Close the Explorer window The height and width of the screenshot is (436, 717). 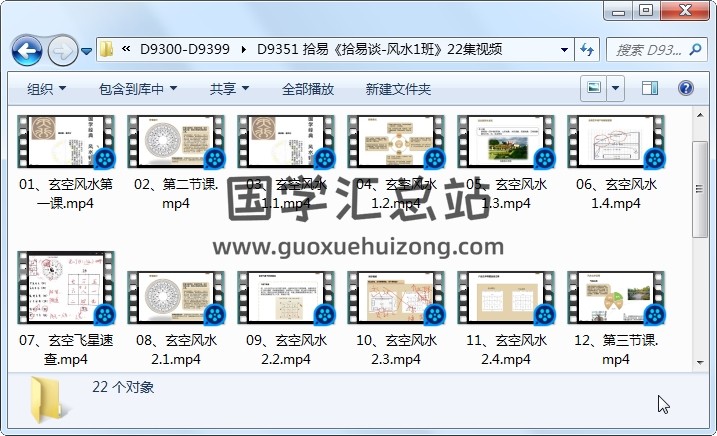pyautogui.click(x=685, y=11)
